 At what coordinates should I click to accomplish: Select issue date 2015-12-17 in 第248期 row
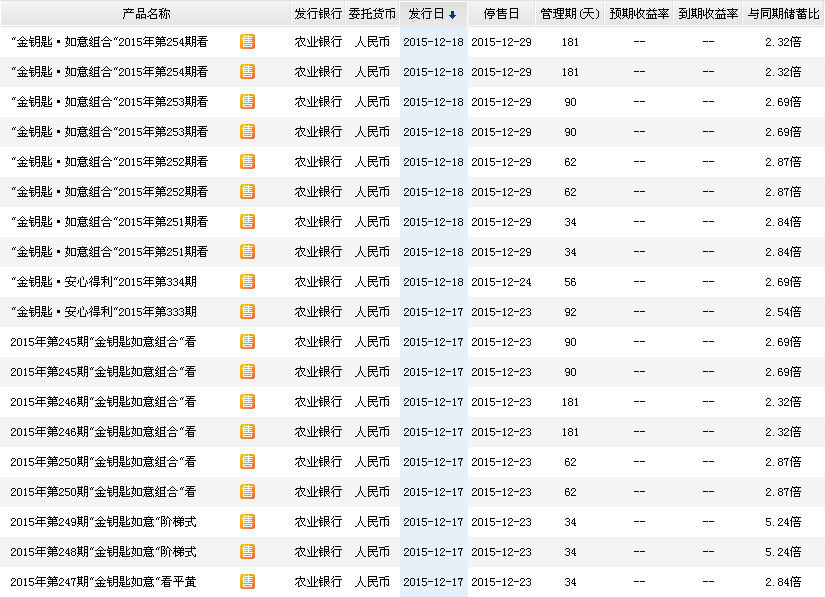coord(433,552)
